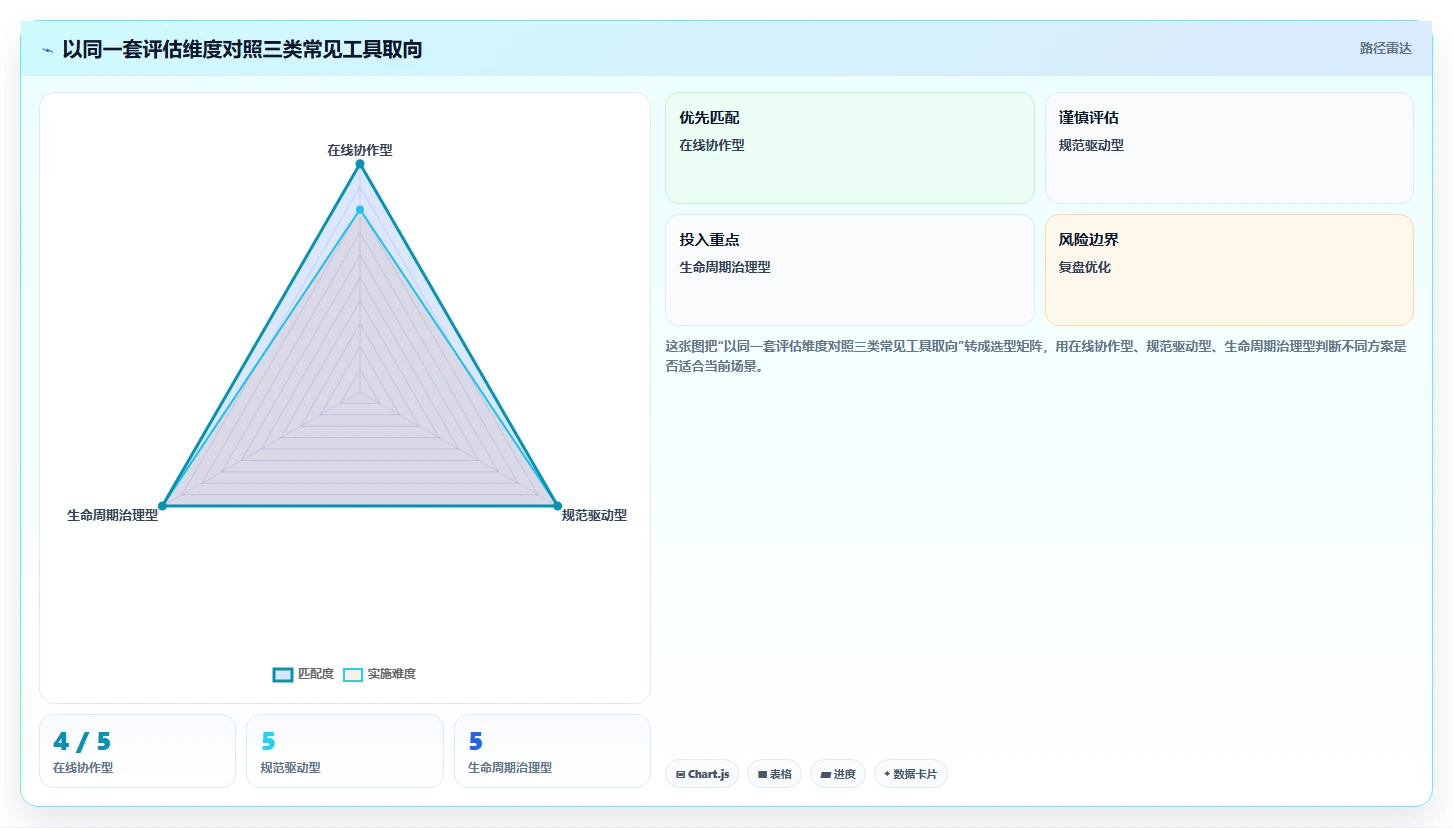
Task: Click the 实施难度 data point below the top vertex
Action: [360, 210]
